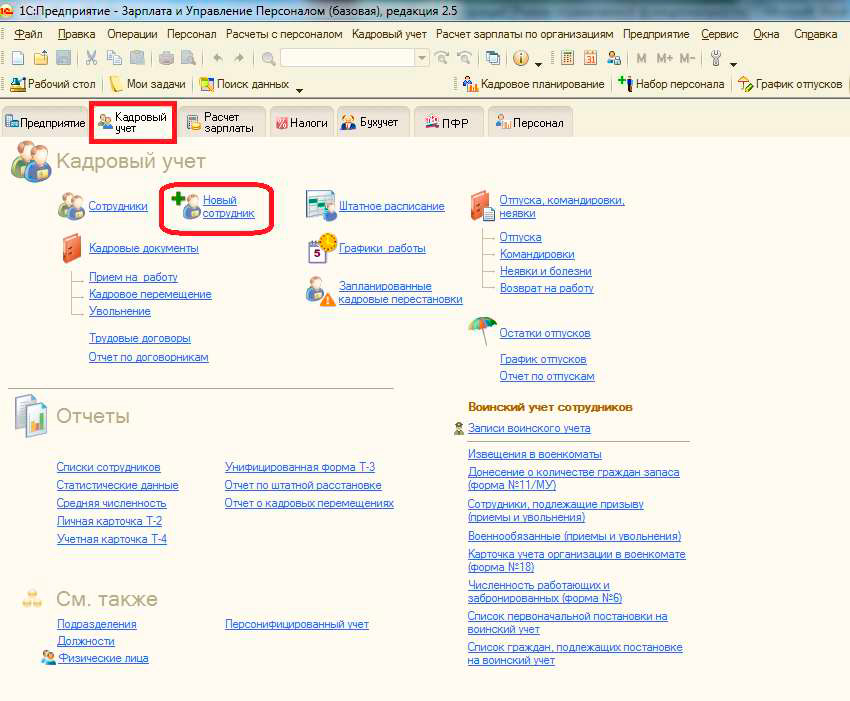The height and width of the screenshot is (701, 850).
Task: Click График отпусков toolbar button
Action: (x=791, y=84)
